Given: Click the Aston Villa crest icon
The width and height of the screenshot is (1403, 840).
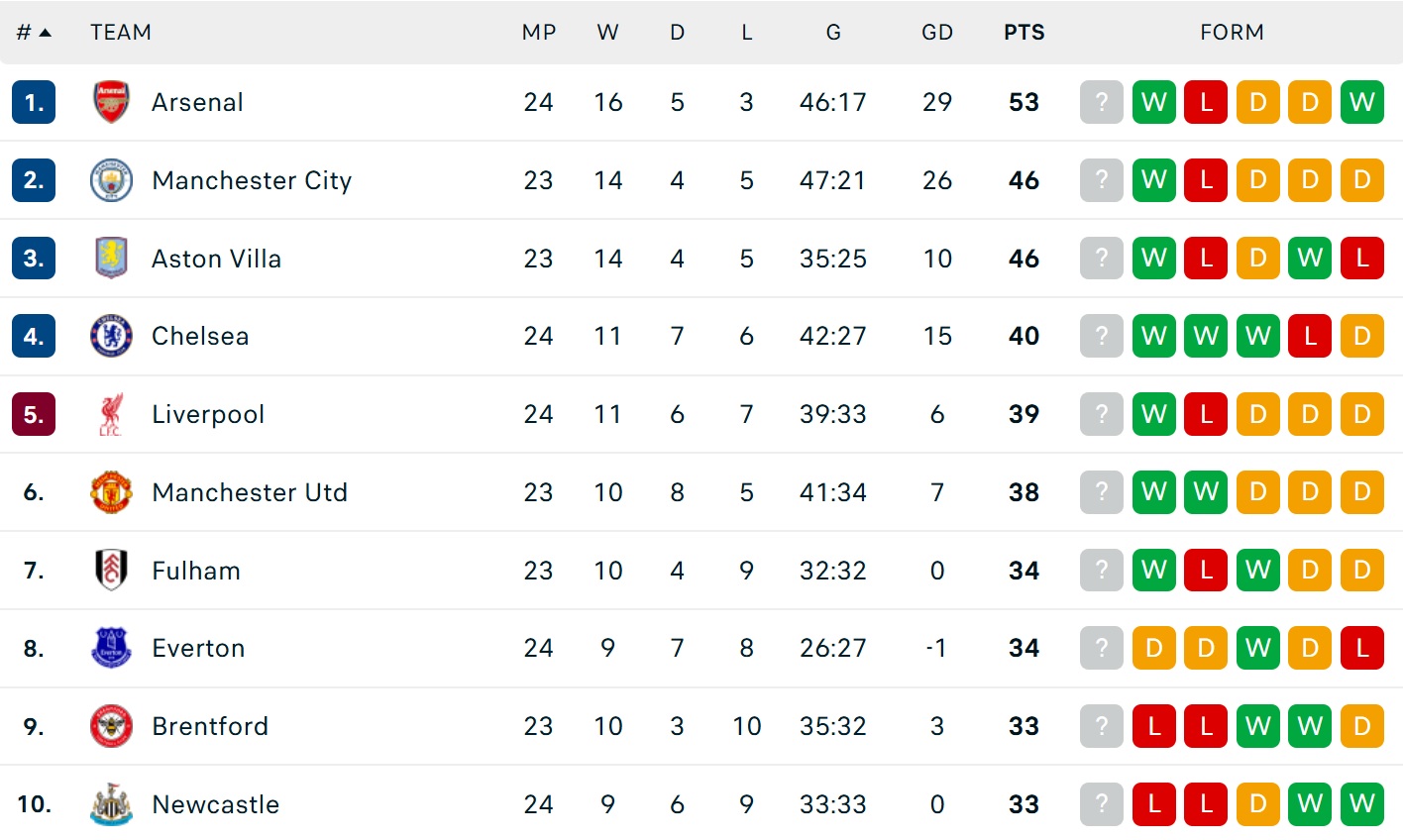Looking at the screenshot, I should [x=111, y=259].
